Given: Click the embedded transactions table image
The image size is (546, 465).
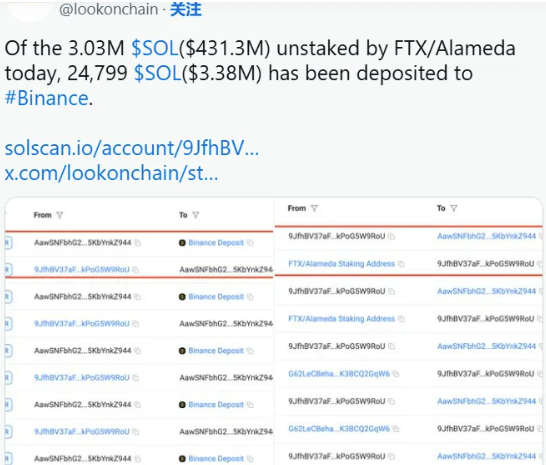Looking at the screenshot, I should point(274,331).
